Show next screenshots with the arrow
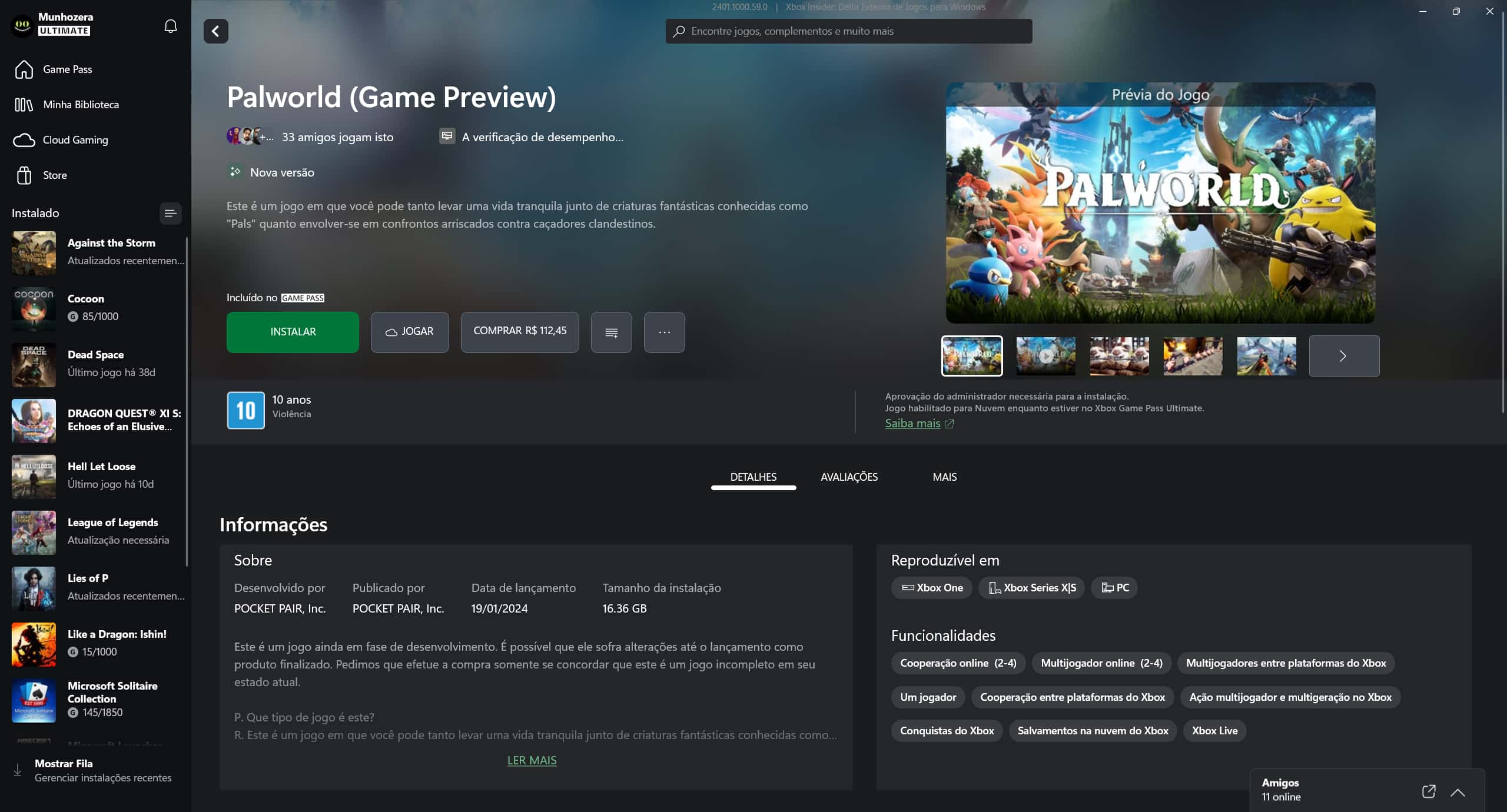Viewport: 1507px width, 812px height. 1343,356
